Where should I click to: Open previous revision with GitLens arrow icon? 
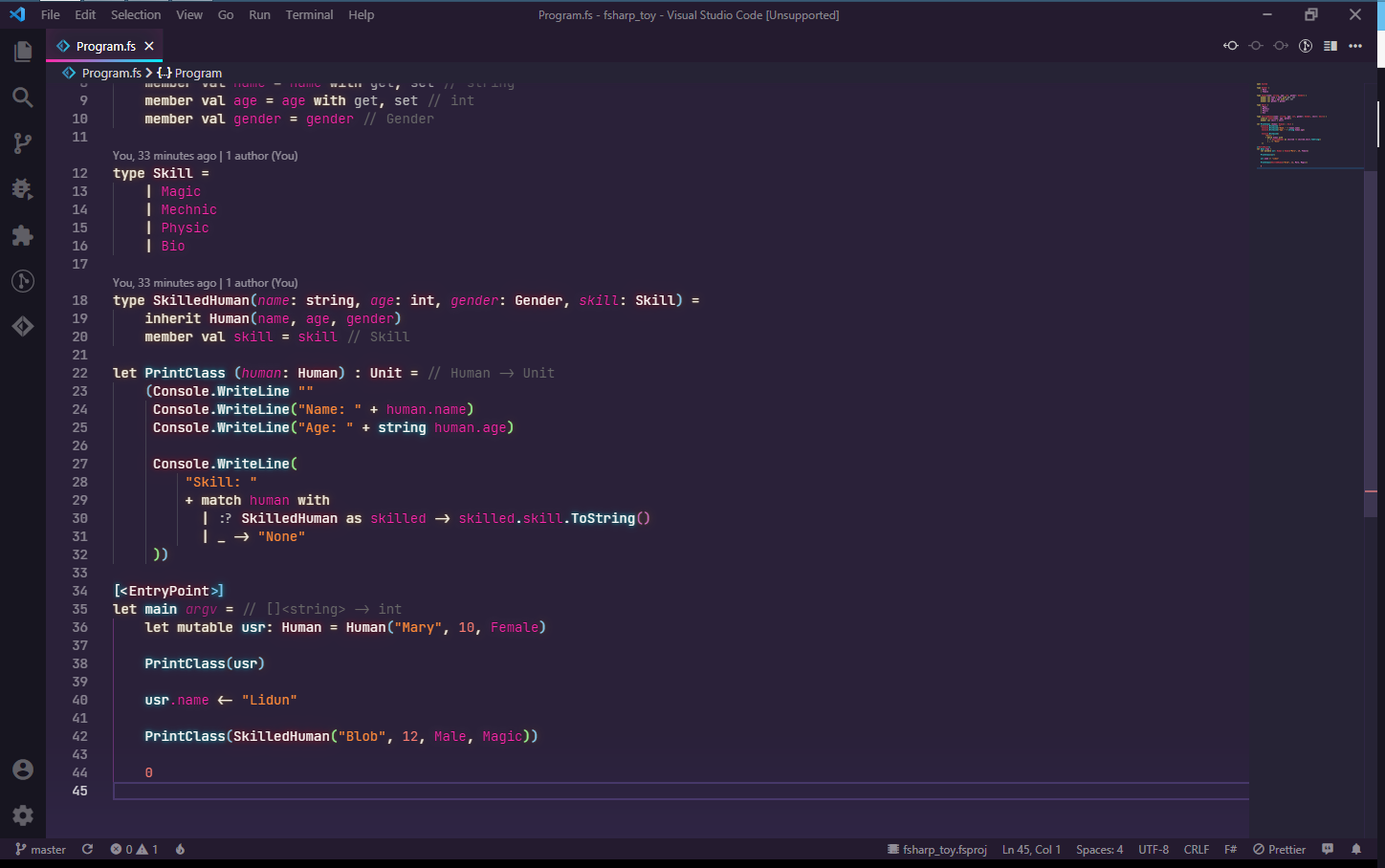(1231, 46)
